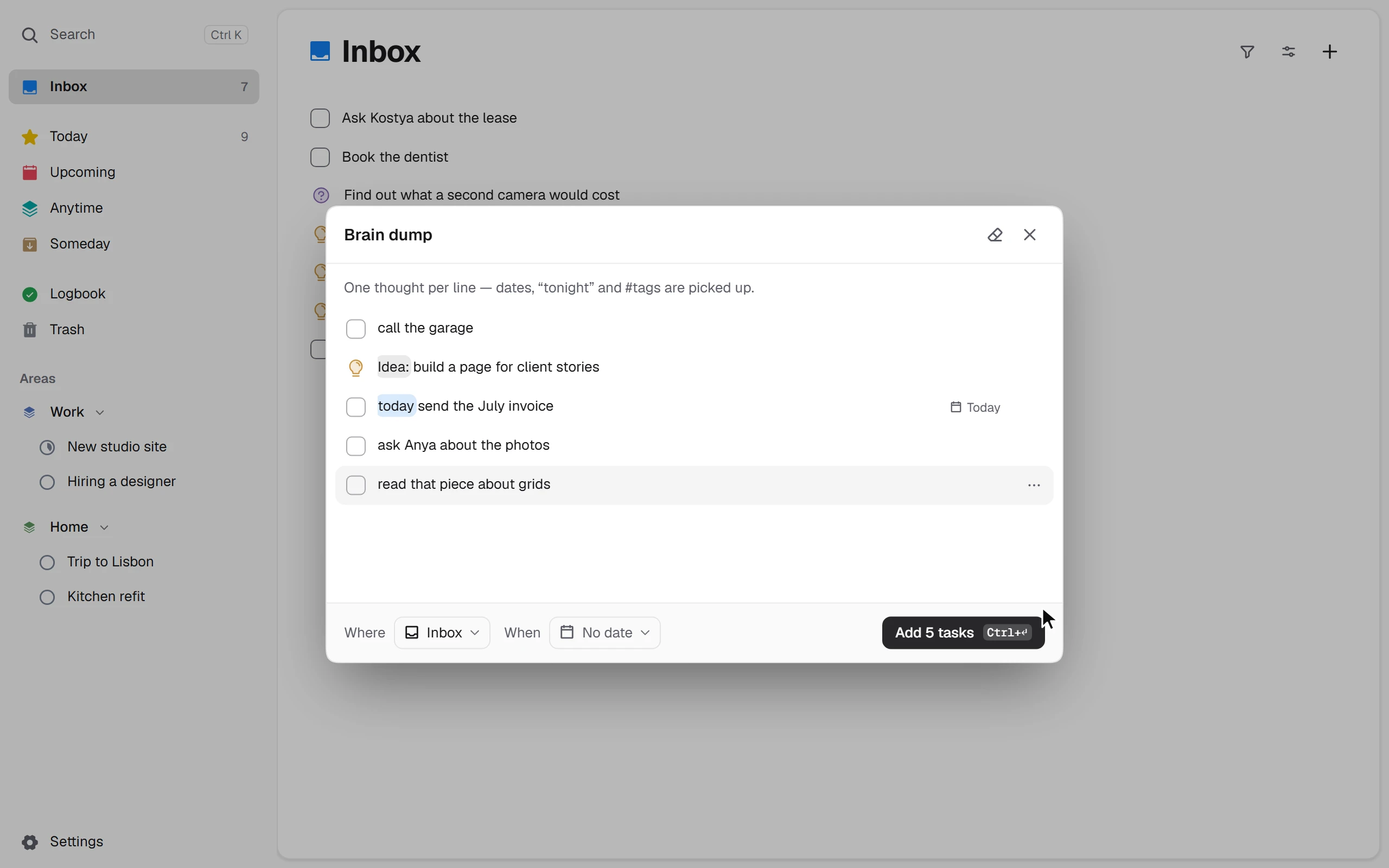Open Someday in the sidebar
The height and width of the screenshot is (868, 1389).
click(x=133, y=244)
